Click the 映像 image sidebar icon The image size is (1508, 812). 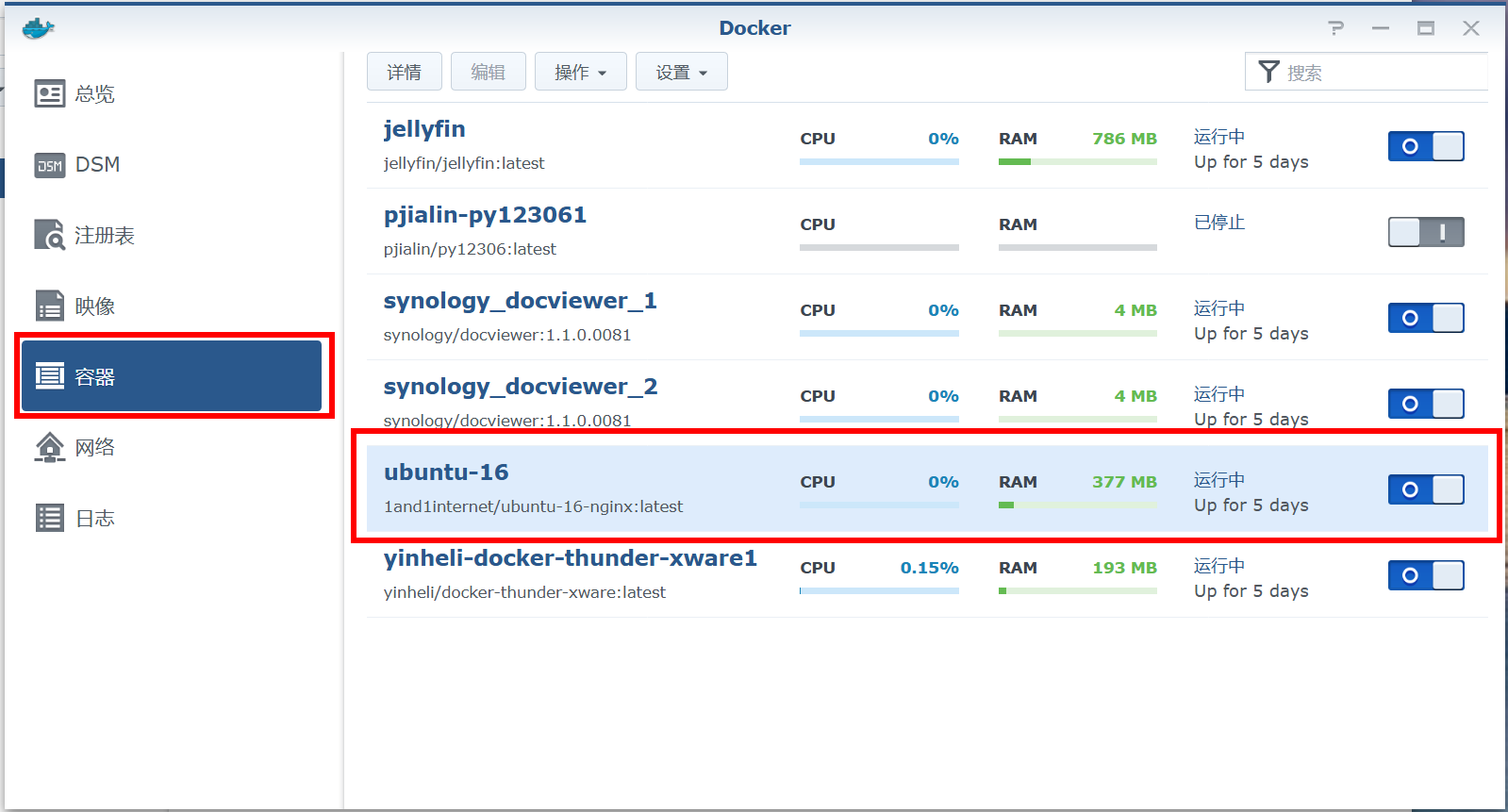[50, 306]
